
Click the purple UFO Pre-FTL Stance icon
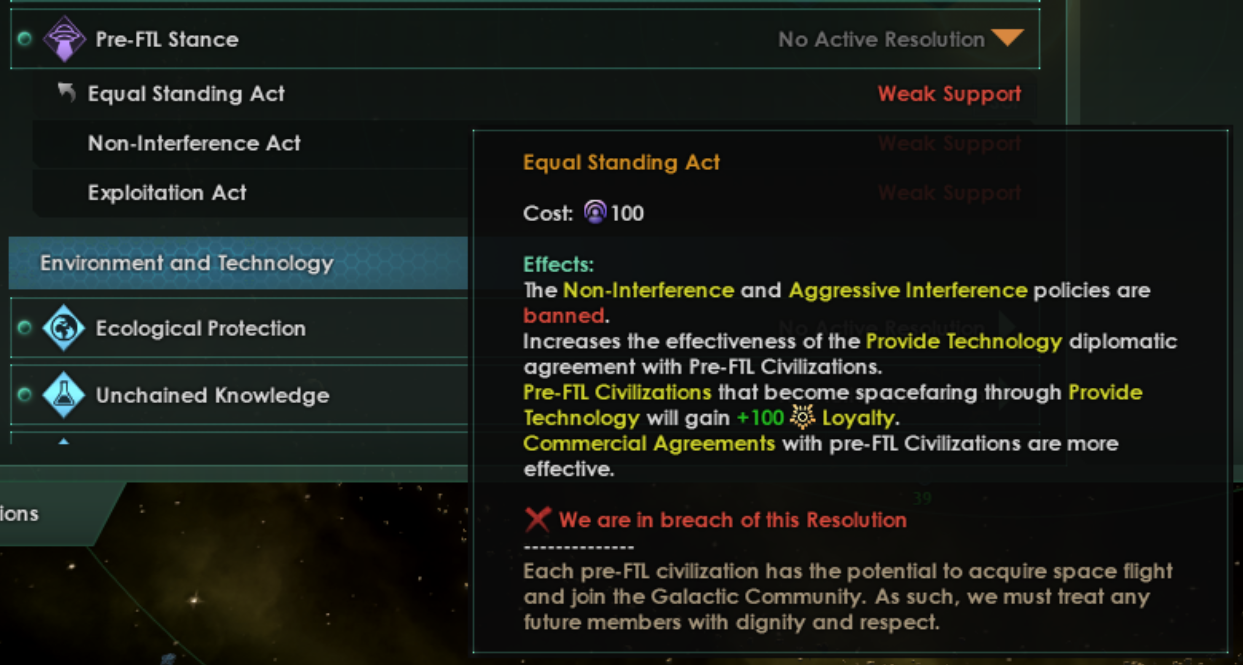pos(64,39)
